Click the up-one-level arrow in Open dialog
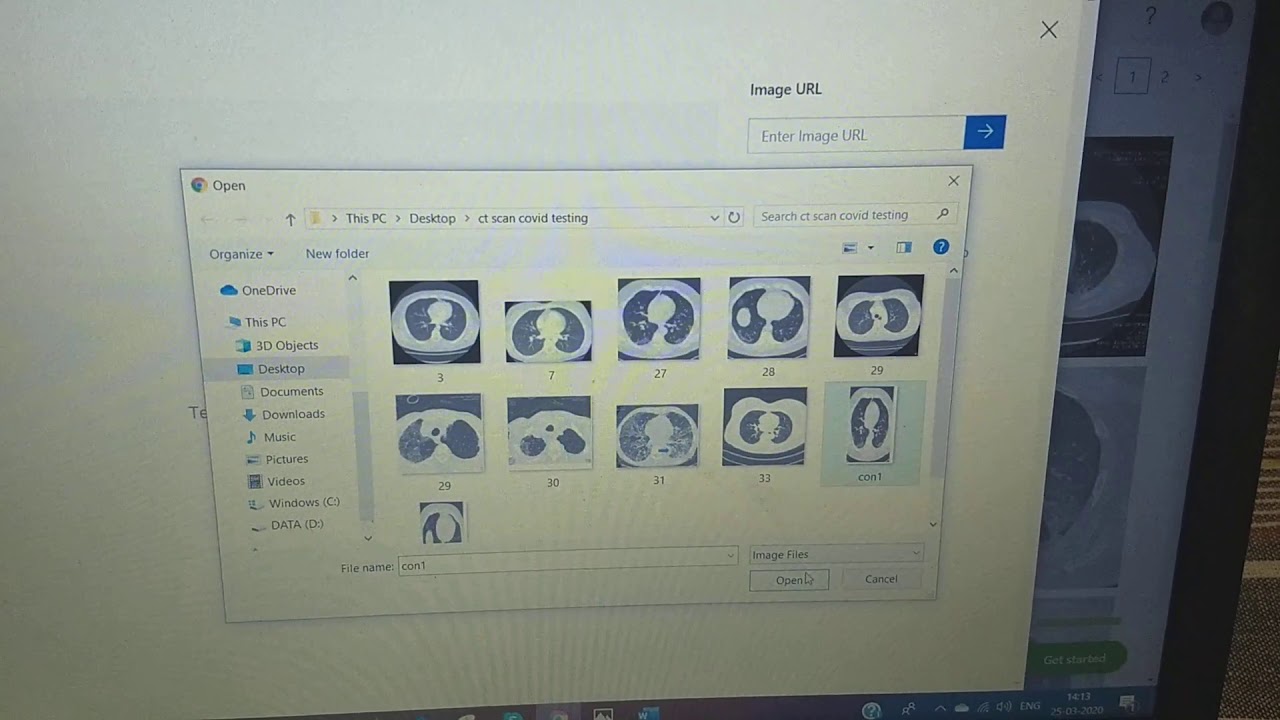 coord(290,219)
